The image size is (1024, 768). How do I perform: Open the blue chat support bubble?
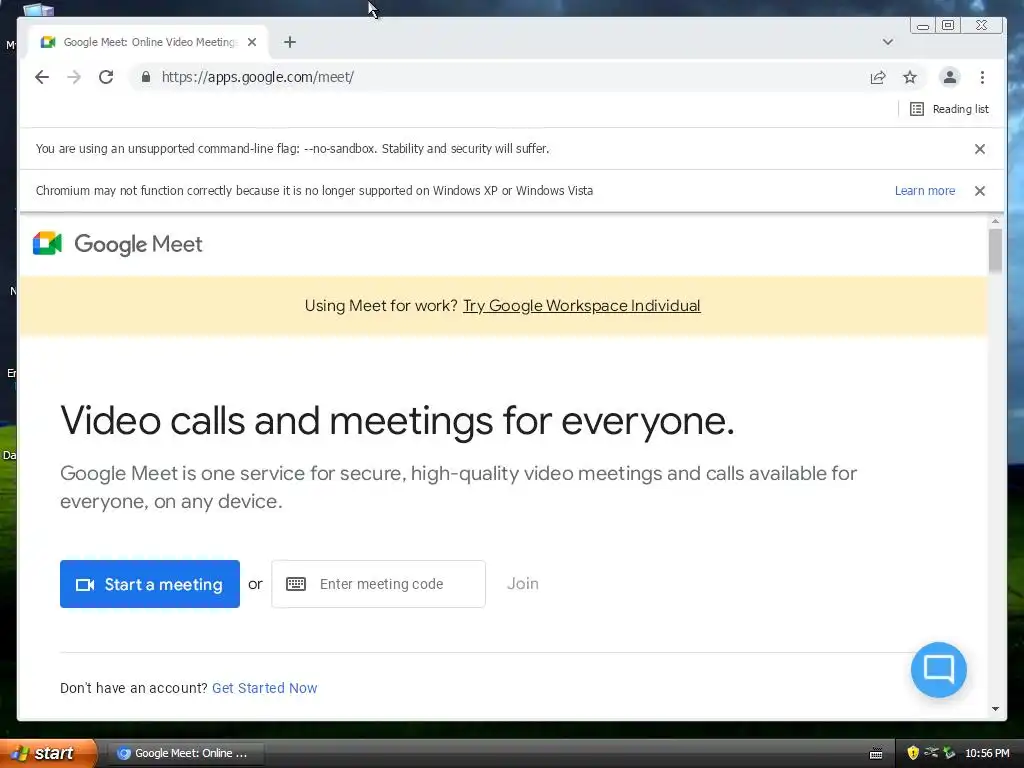[938, 669]
